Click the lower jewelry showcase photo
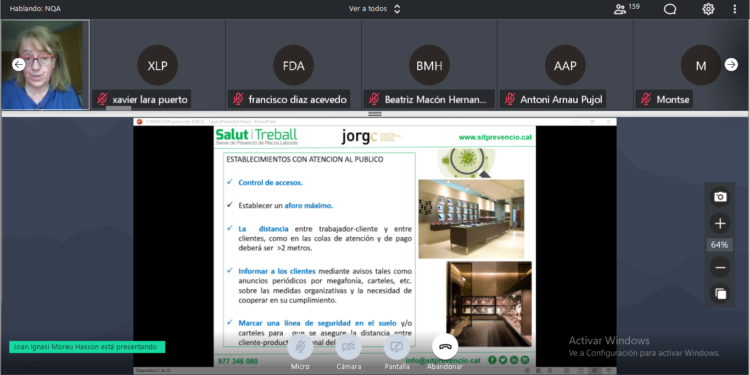Viewport: 750px width, 375px height. (489, 304)
